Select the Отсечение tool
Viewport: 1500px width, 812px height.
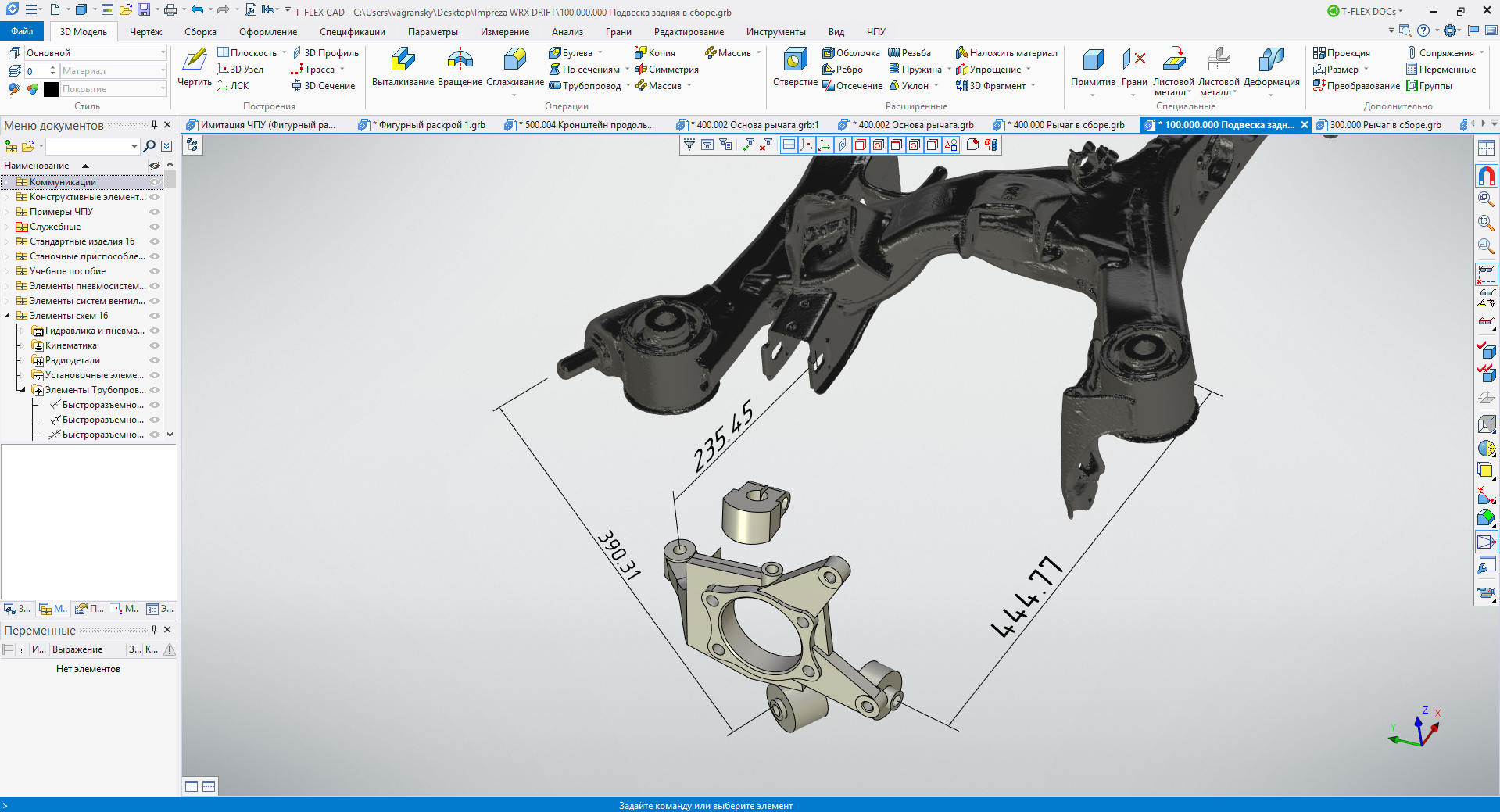852,85
